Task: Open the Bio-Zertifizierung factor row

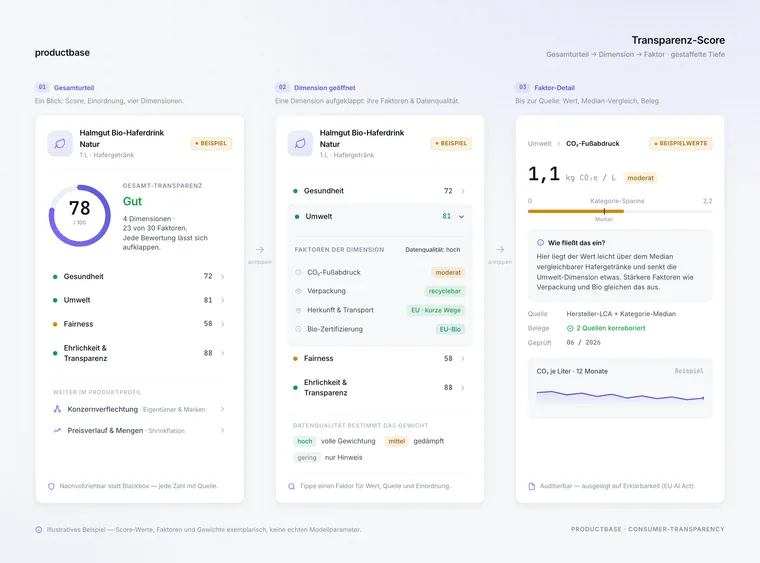Action: (380, 329)
